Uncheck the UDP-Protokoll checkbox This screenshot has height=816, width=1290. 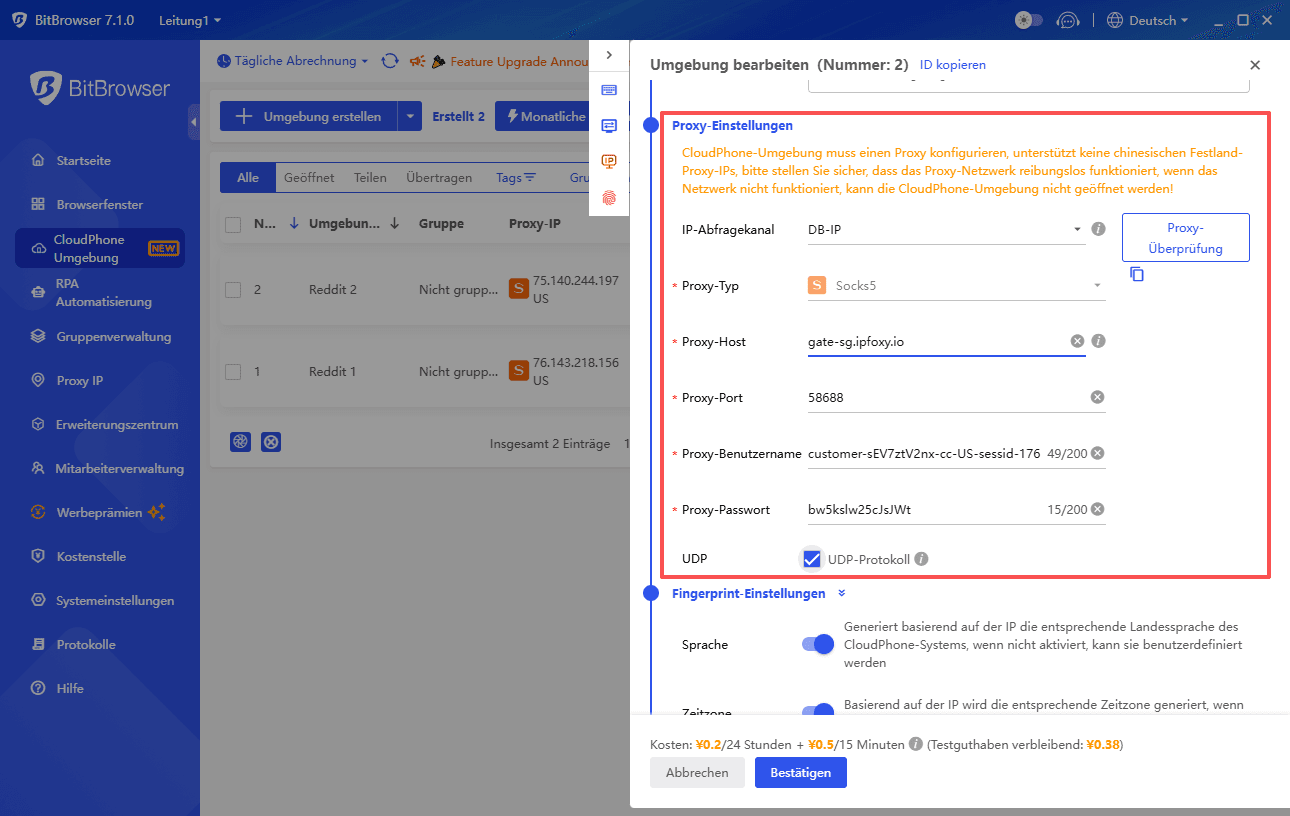click(x=812, y=559)
